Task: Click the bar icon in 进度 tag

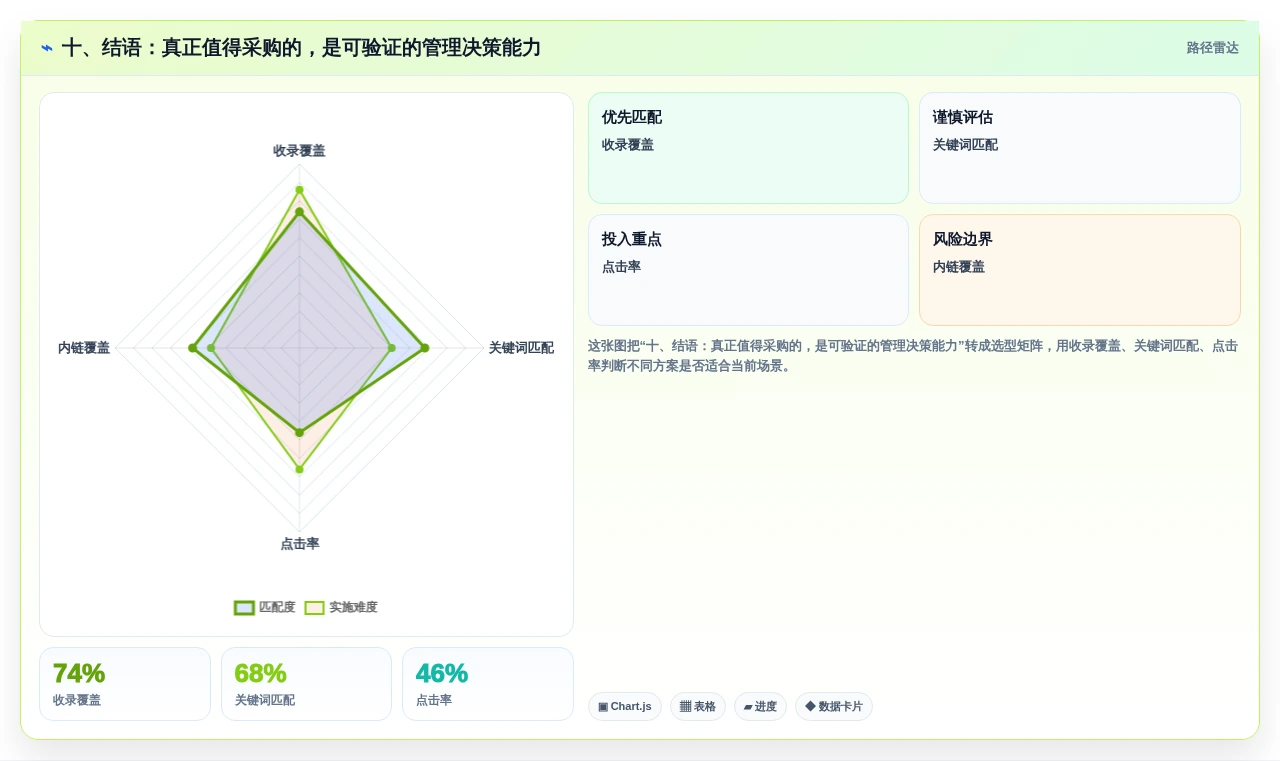Action: pos(748,707)
